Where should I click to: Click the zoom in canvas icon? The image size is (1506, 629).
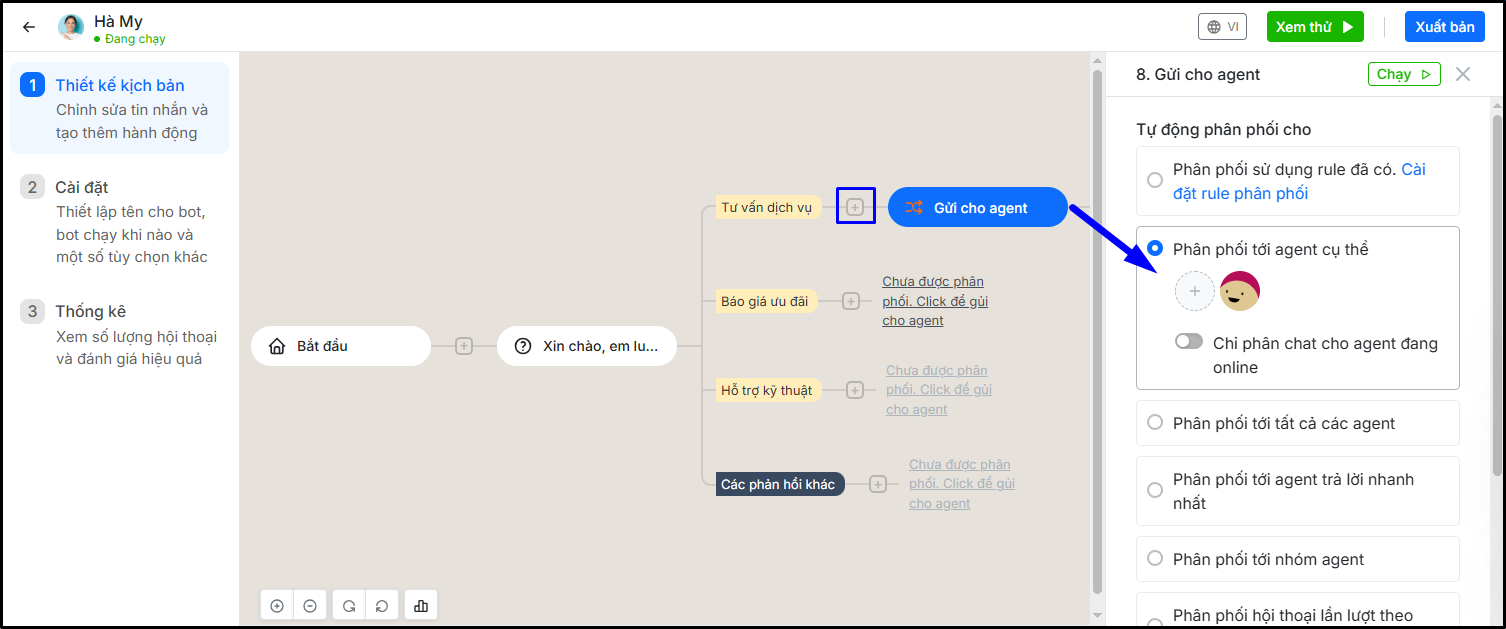277,606
